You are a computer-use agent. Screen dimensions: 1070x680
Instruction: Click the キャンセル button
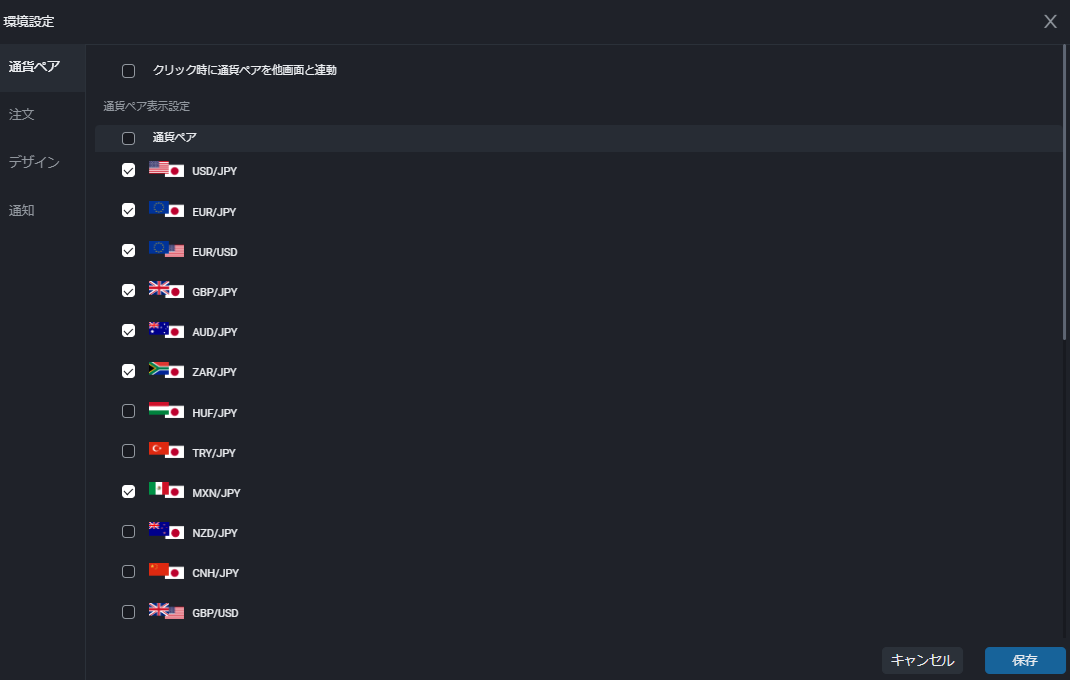click(921, 660)
